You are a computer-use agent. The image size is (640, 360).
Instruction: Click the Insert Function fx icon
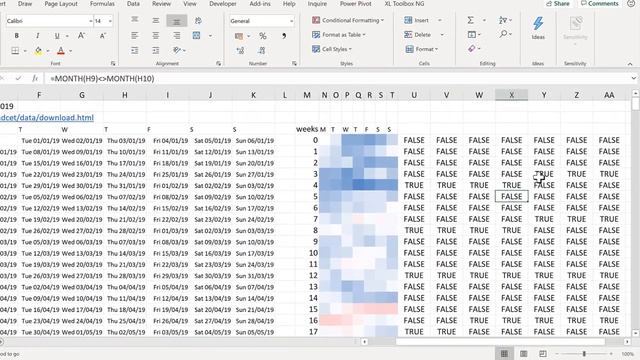coord(35,78)
